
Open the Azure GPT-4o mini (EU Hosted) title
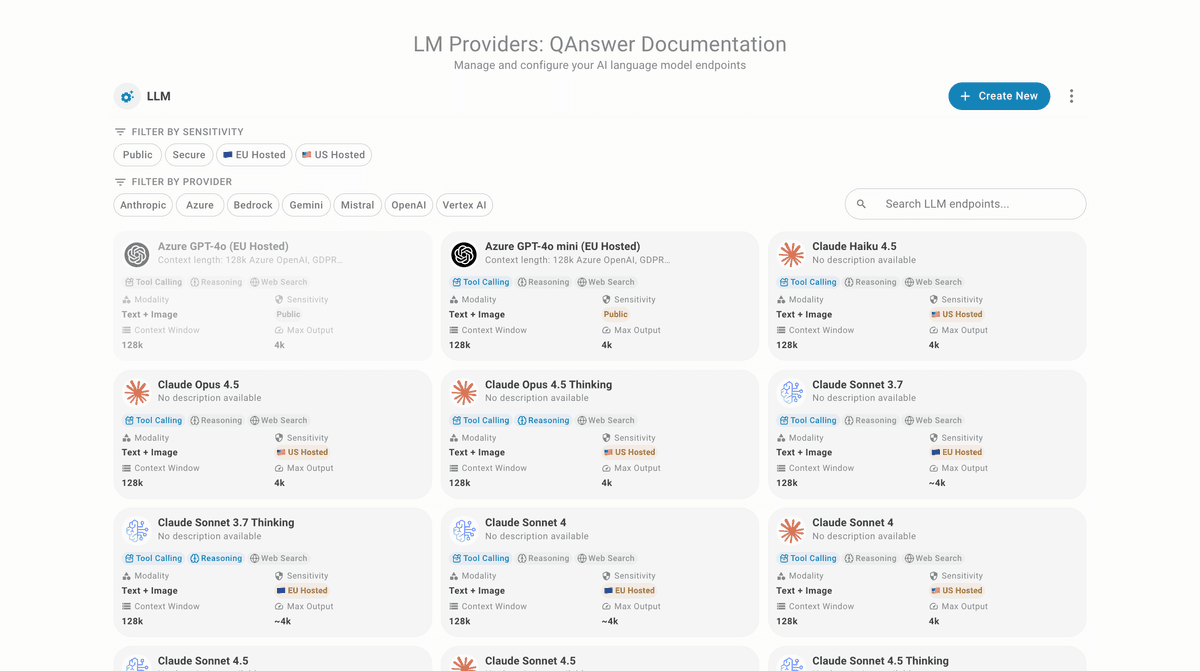562,246
